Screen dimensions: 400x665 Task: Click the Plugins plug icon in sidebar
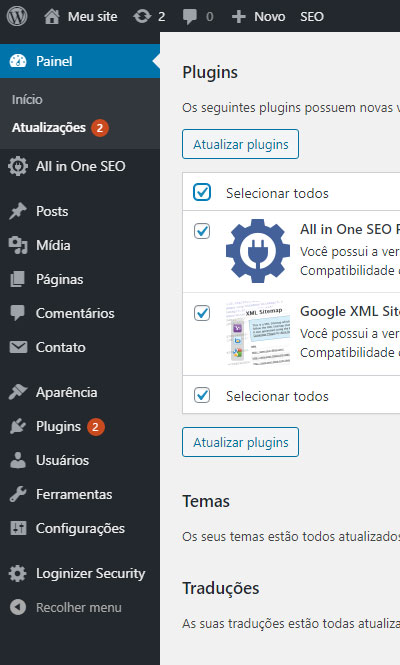pos(18,426)
